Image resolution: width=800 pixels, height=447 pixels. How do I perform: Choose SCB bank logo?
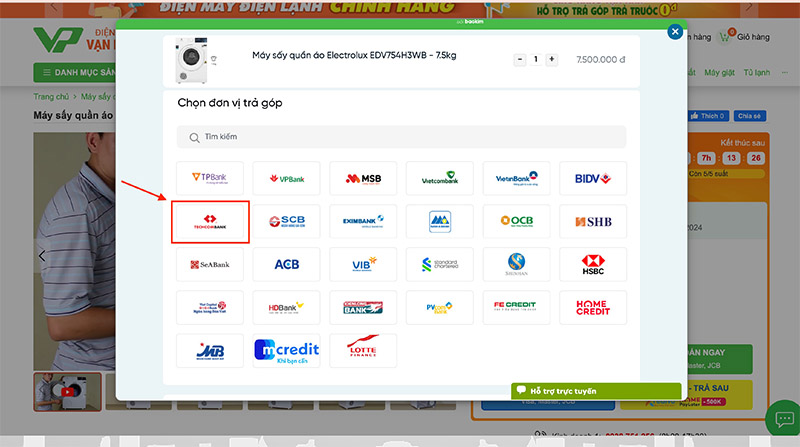286,221
